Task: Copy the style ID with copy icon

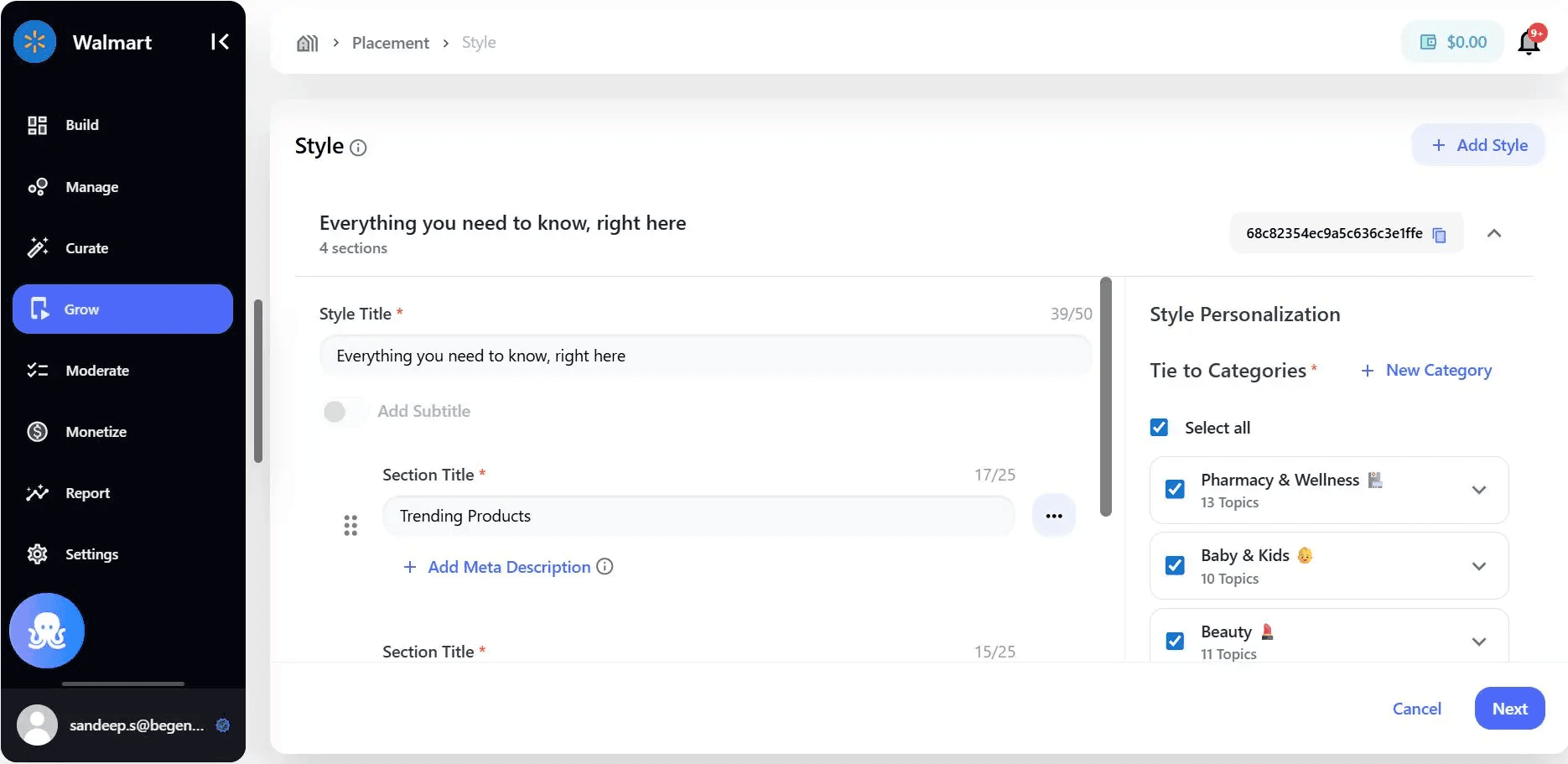Action: coord(1439,234)
